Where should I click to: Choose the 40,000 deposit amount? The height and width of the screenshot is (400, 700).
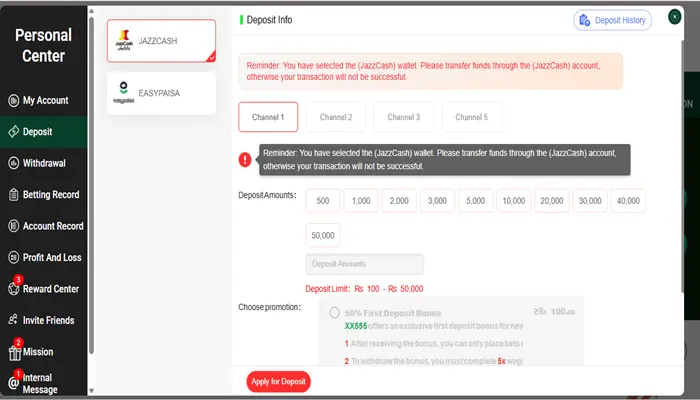tap(628, 201)
